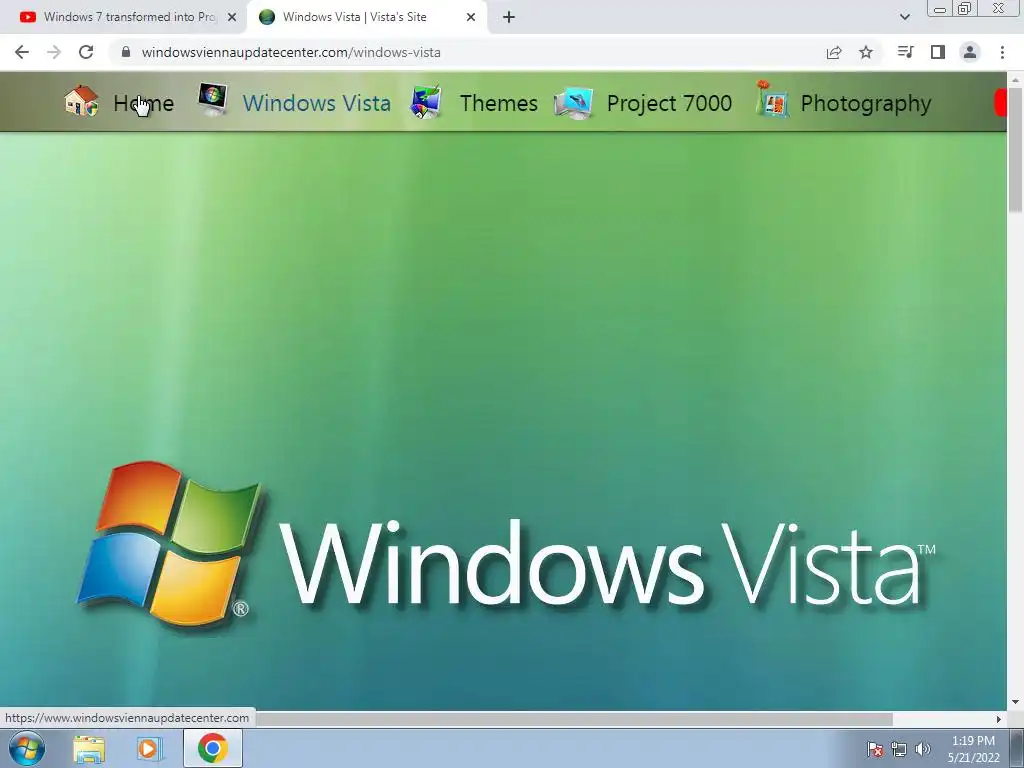Click the network tray icon

899,749
